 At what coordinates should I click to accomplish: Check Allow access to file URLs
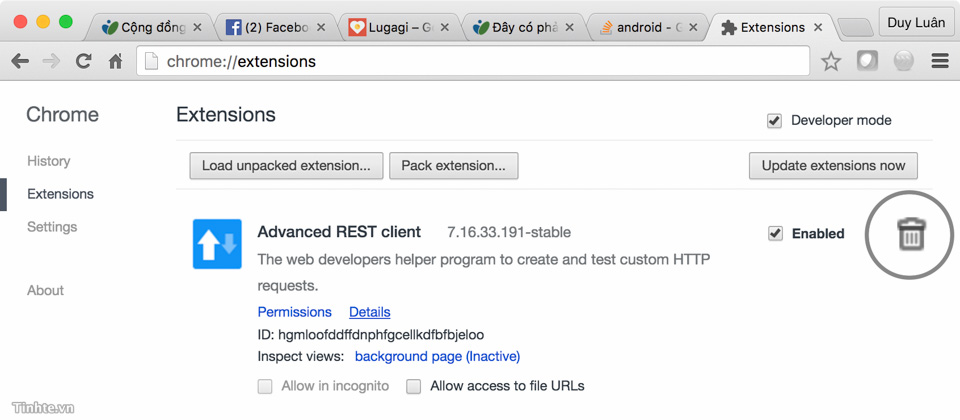[414, 386]
